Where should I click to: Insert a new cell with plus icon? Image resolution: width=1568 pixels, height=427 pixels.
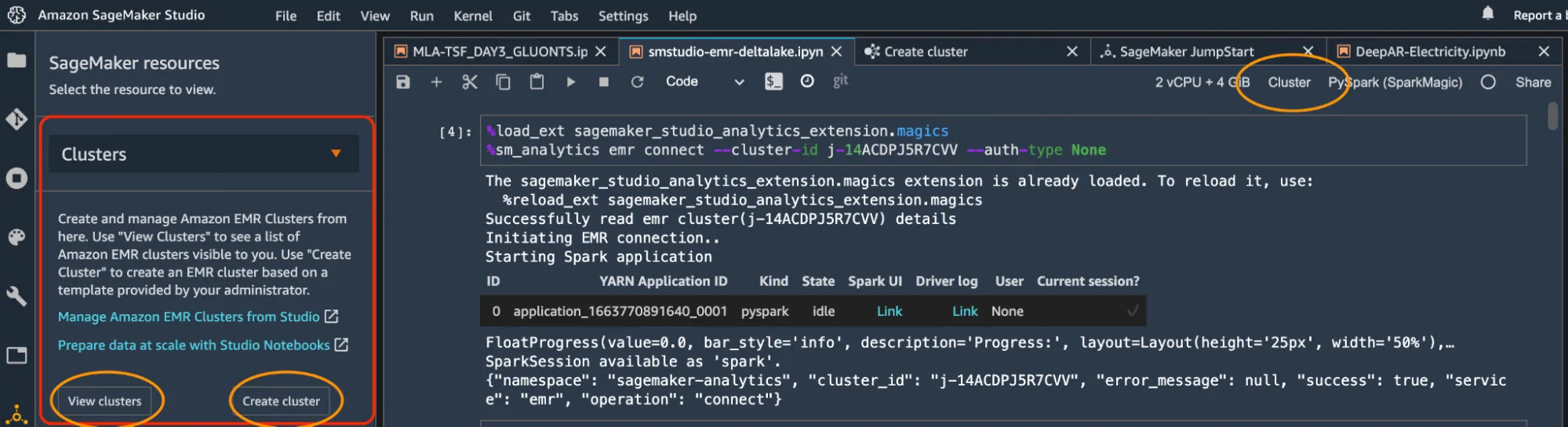point(436,82)
